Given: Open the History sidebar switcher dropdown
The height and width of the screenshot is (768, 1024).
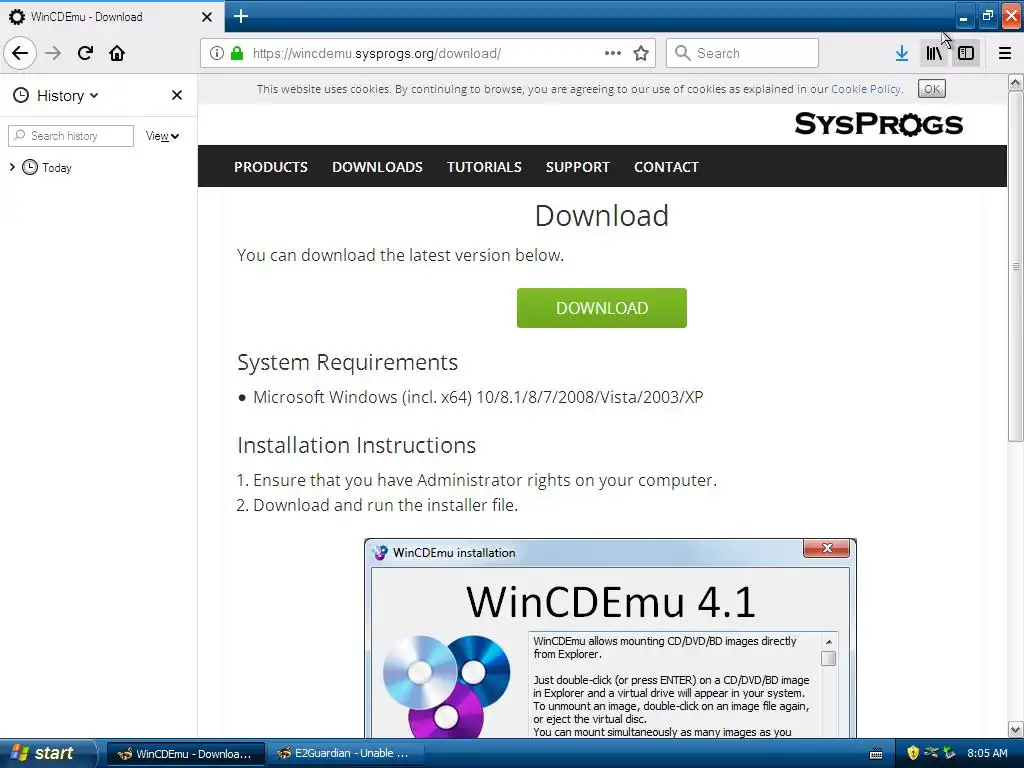Looking at the screenshot, I should pyautogui.click(x=56, y=95).
